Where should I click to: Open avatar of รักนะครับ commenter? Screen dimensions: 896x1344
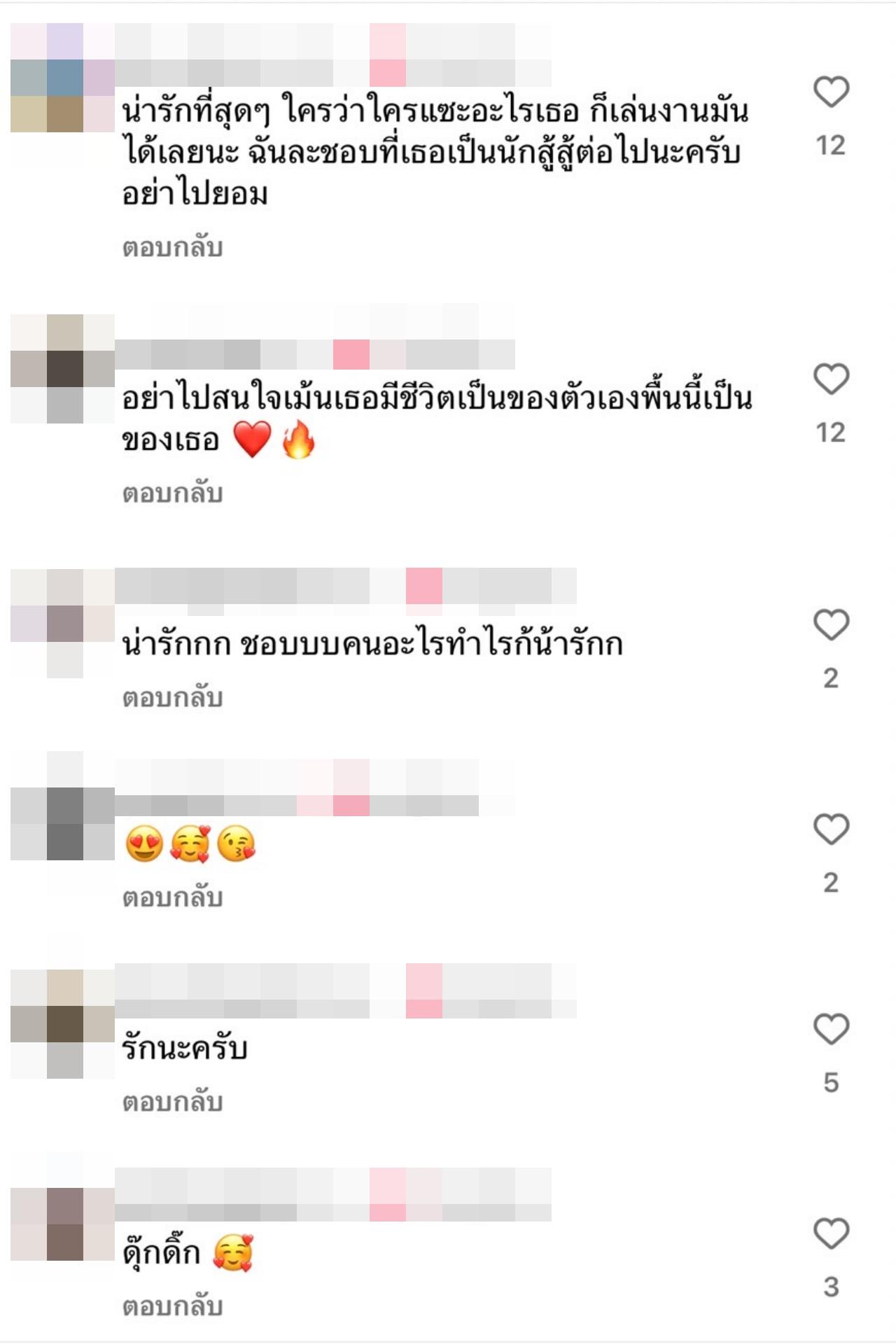click(x=62, y=1023)
